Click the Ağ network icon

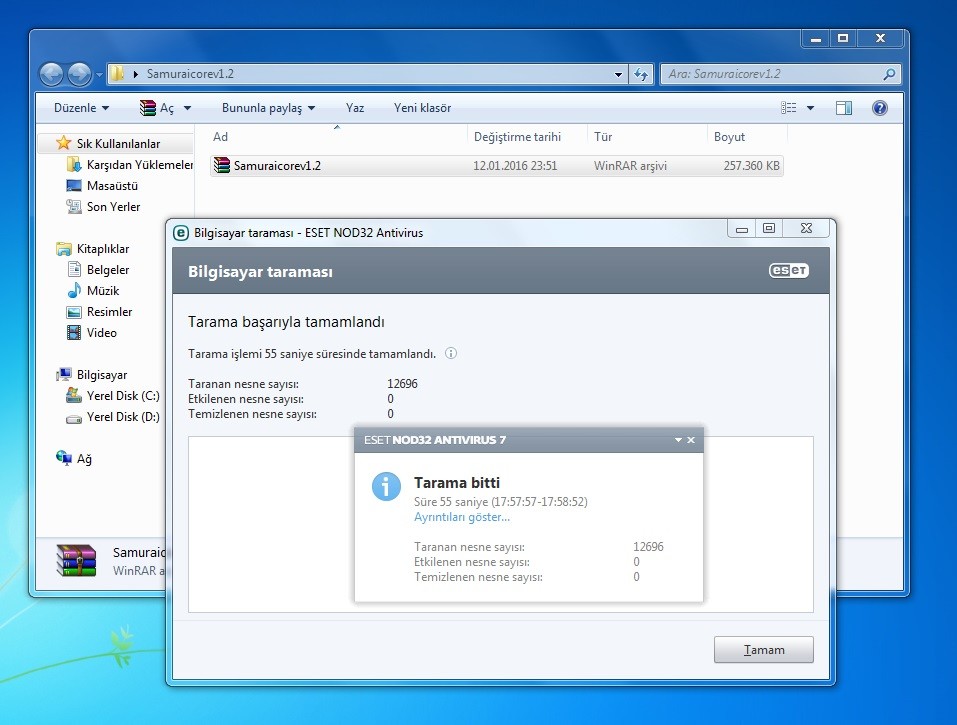coord(63,458)
